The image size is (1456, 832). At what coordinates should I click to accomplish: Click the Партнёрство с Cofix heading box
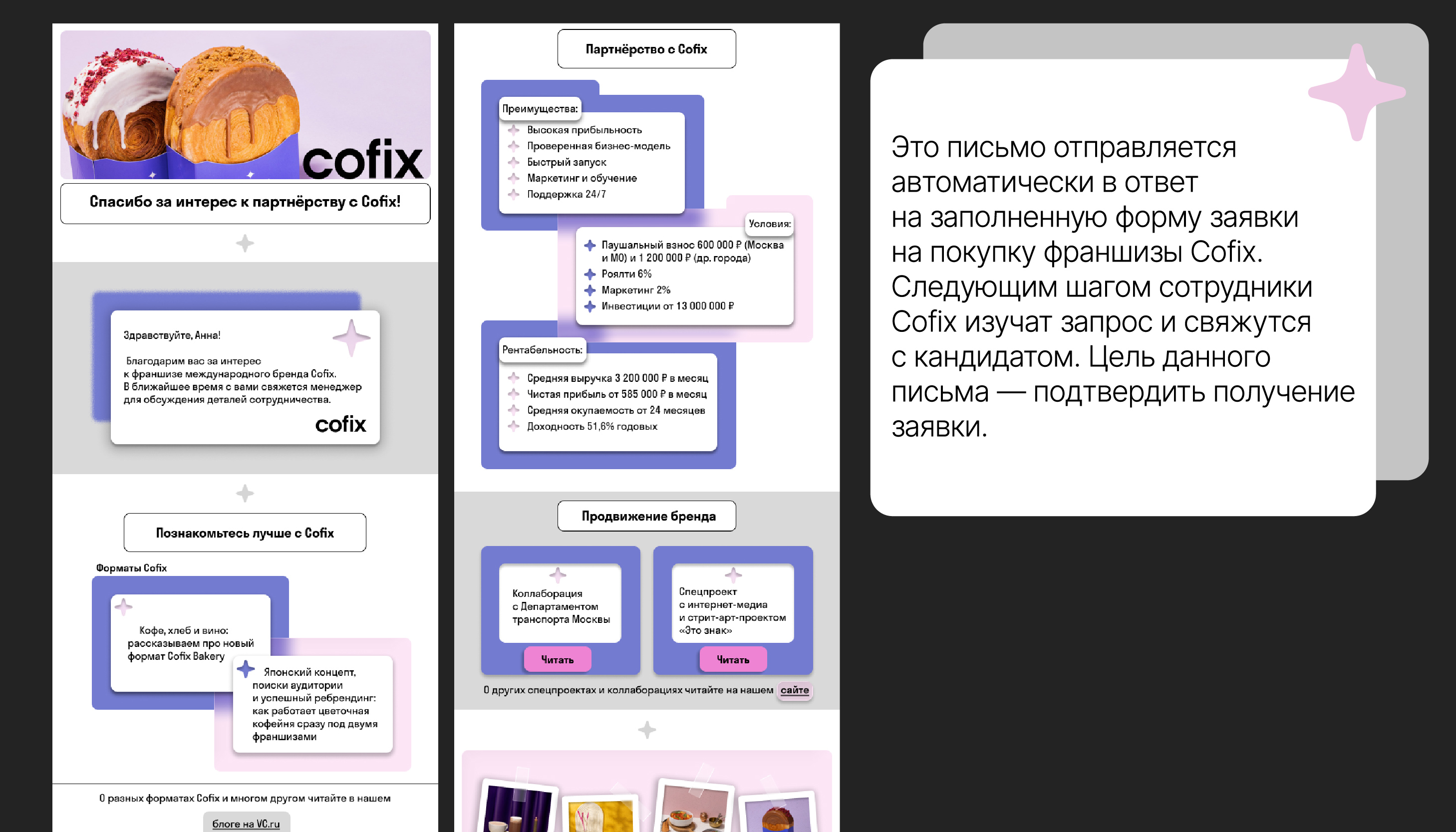pos(646,48)
